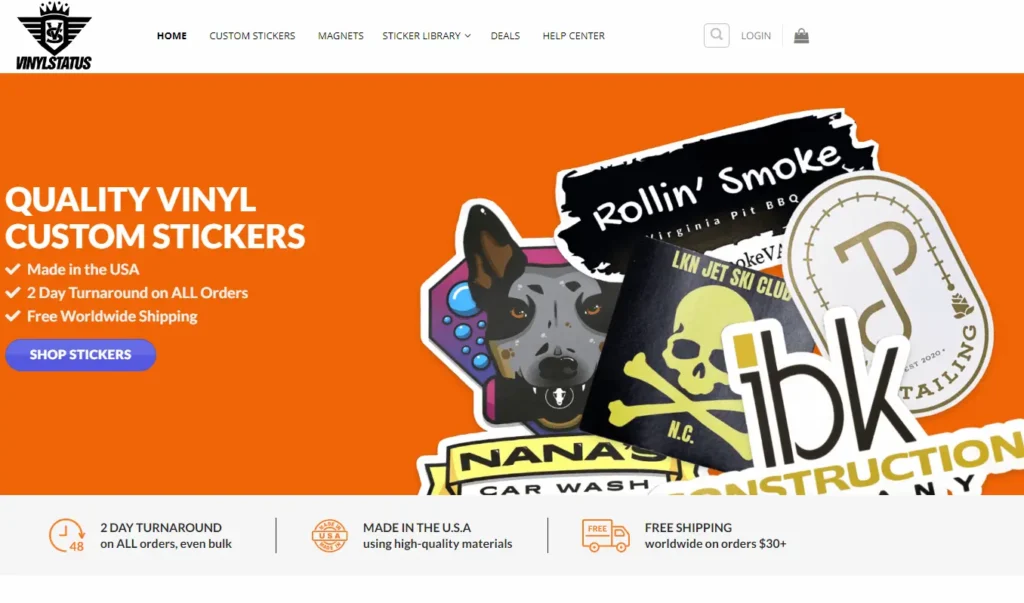This screenshot has width=1024, height=603.
Task: Click the VinylStatus logo
Action: (54, 36)
